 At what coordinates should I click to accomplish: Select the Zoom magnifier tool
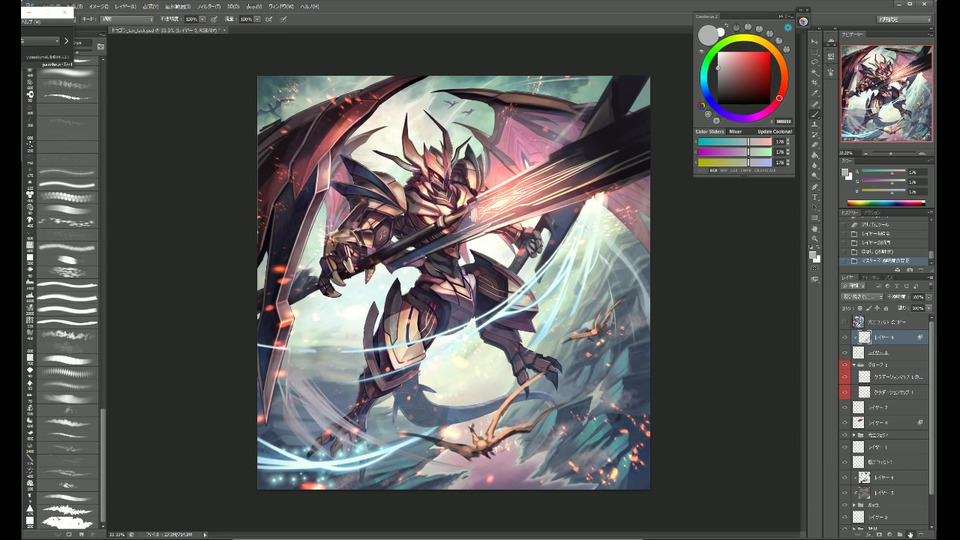pos(816,239)
